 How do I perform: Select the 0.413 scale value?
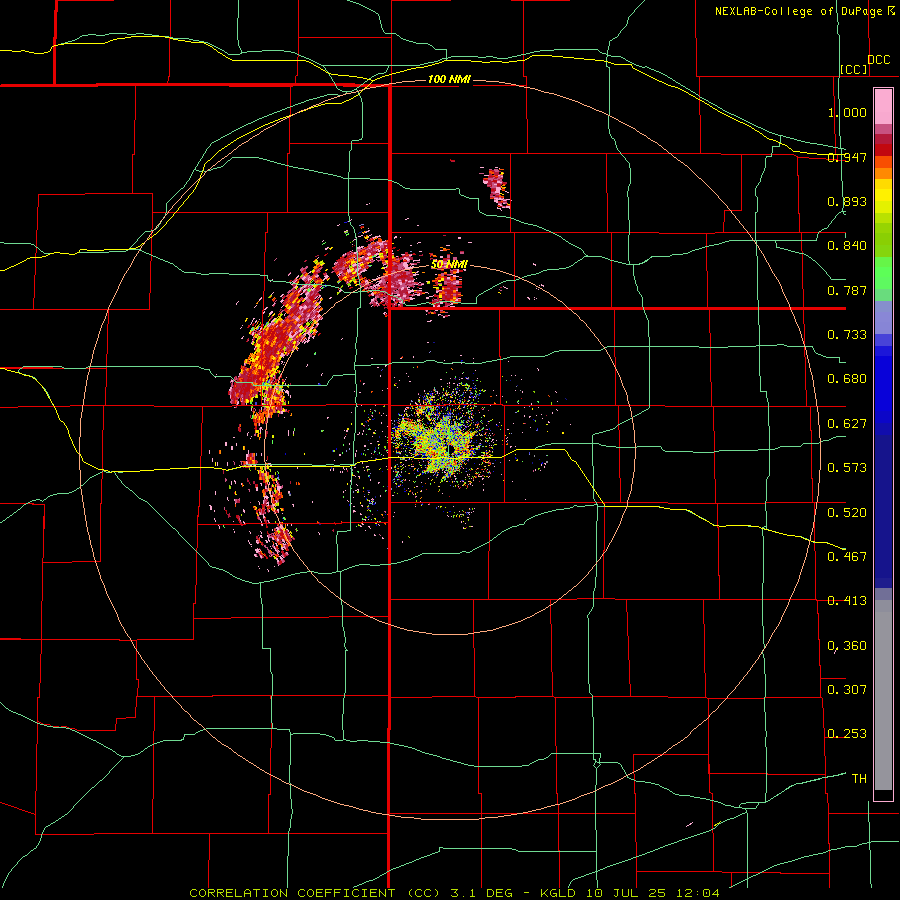(847, 601)
